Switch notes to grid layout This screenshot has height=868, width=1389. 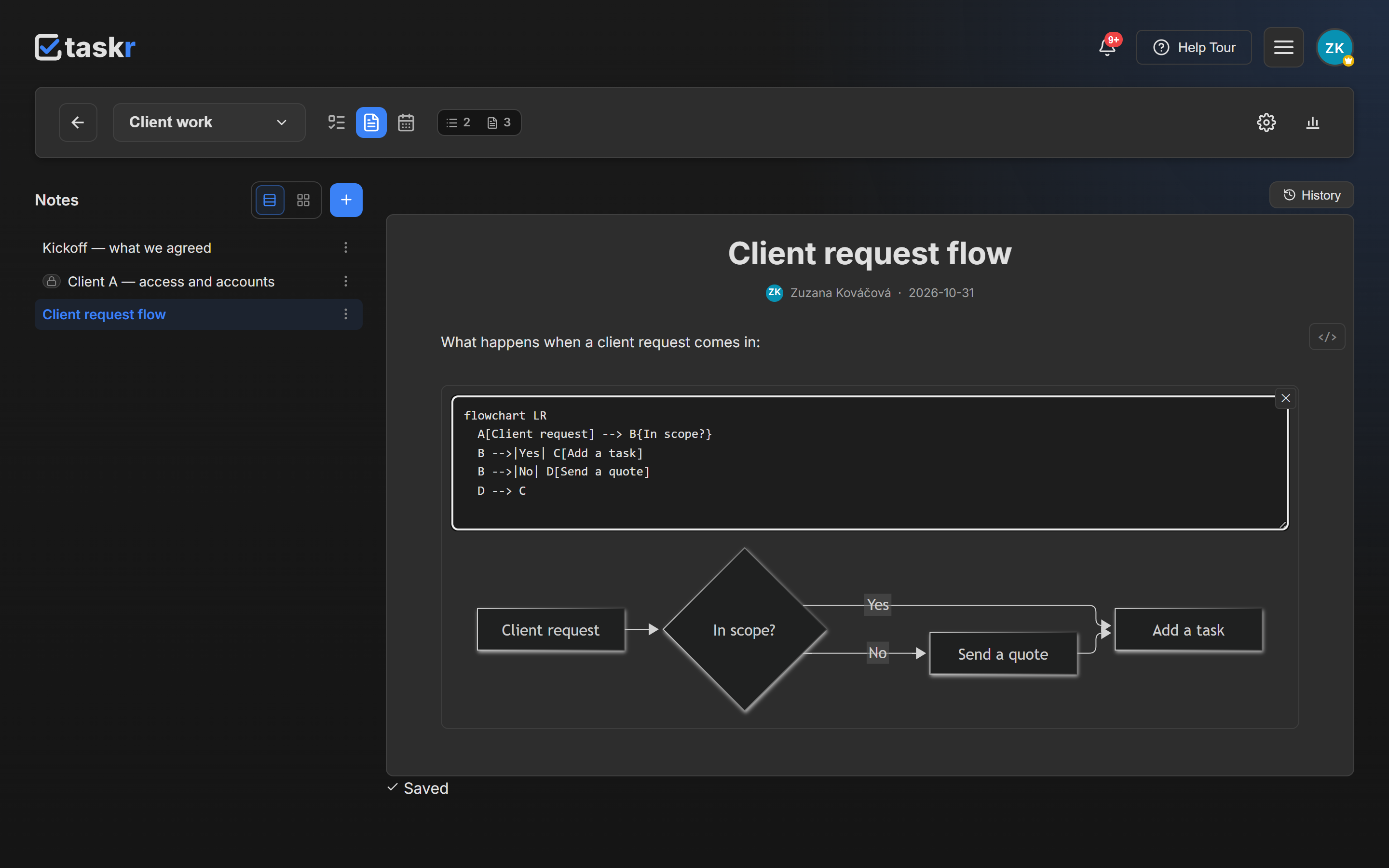pos(303,200)
